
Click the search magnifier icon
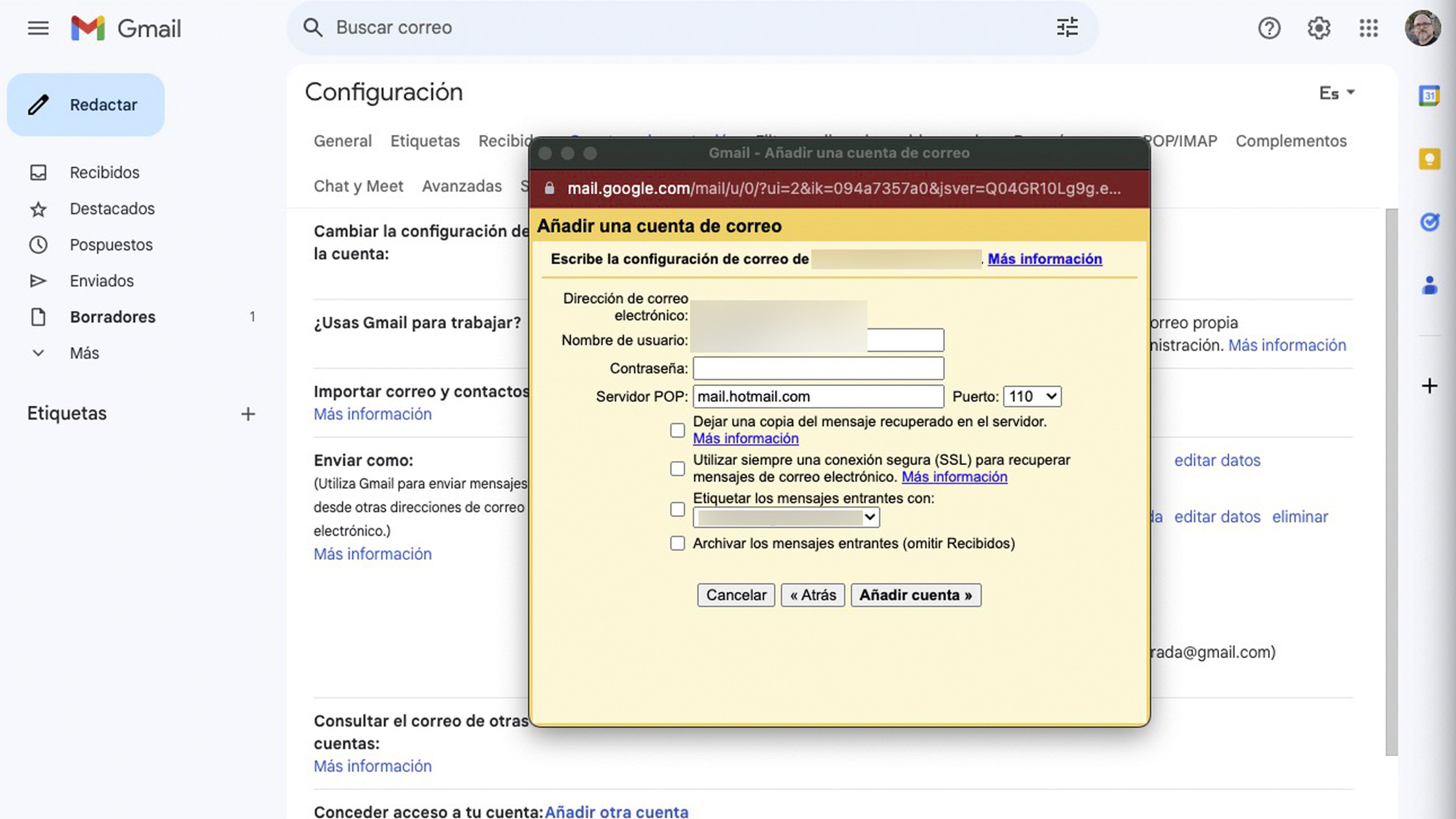312,28
